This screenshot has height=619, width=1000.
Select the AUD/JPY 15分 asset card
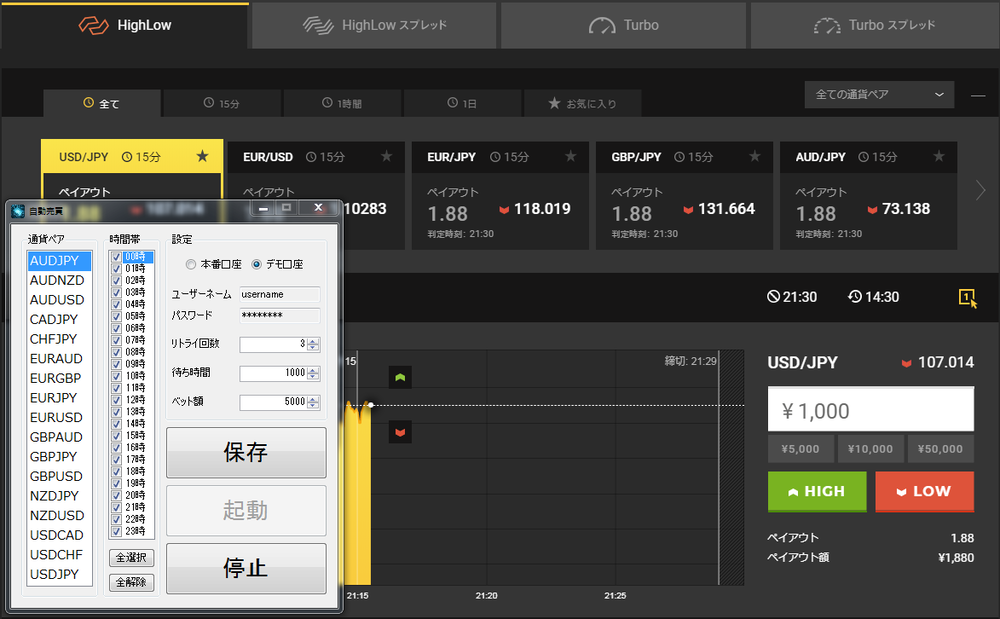869,195
